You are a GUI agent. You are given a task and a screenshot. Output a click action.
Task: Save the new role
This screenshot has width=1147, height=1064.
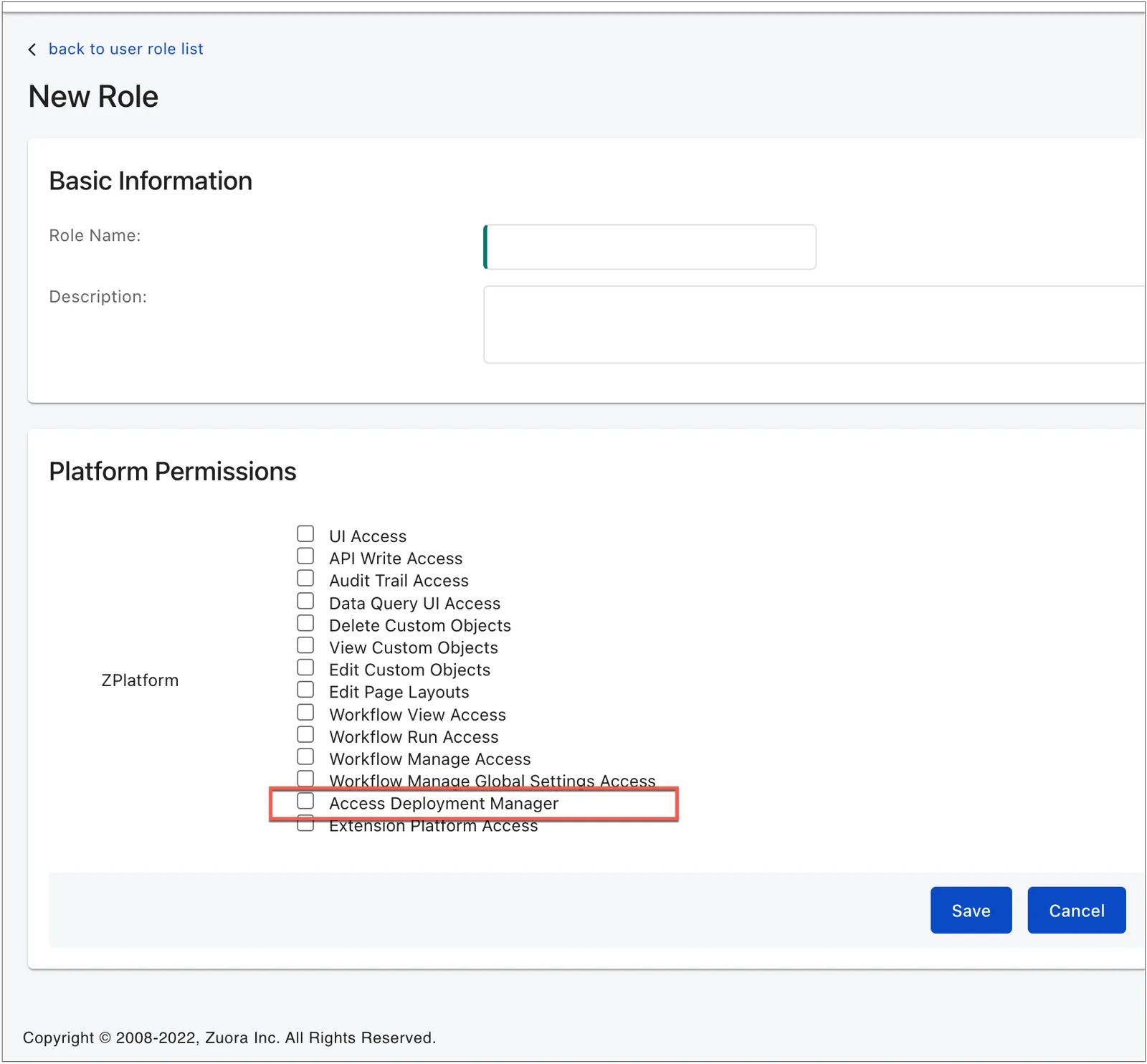point(971,911)
